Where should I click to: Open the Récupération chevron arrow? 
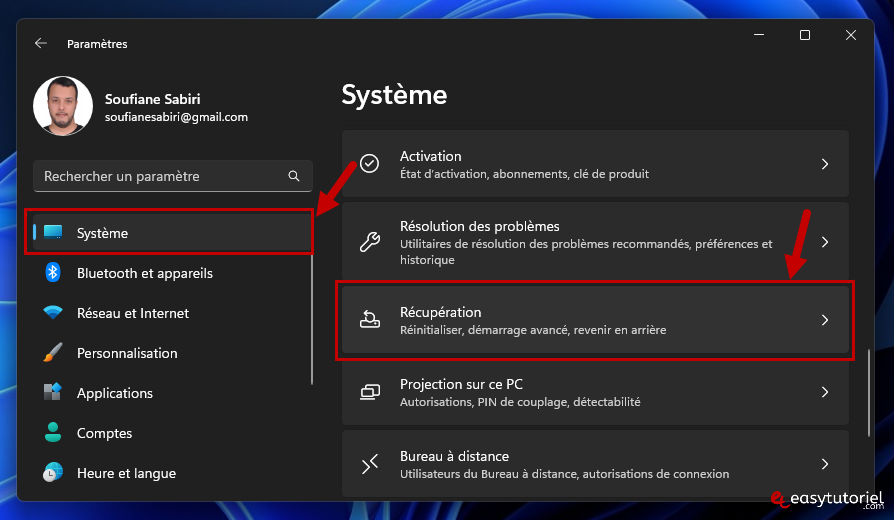[824, 320]
